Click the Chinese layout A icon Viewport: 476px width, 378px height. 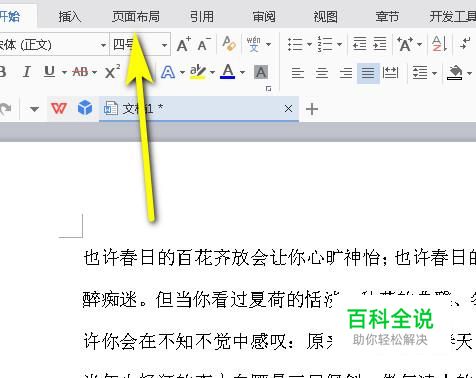point(405,44)
